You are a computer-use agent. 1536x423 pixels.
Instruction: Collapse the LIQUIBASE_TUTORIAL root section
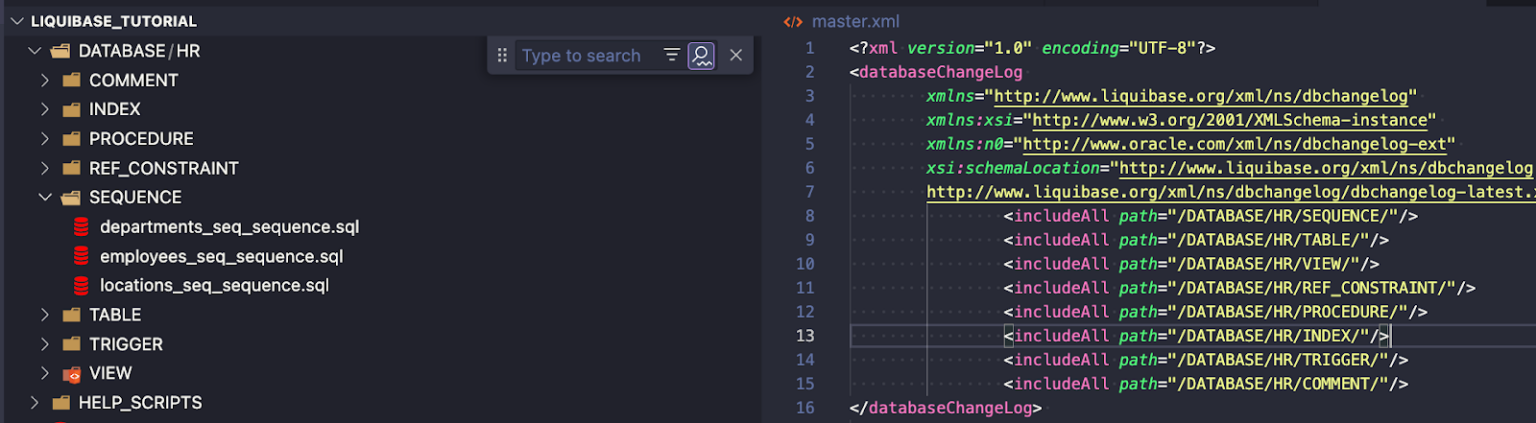pos(16,21)
